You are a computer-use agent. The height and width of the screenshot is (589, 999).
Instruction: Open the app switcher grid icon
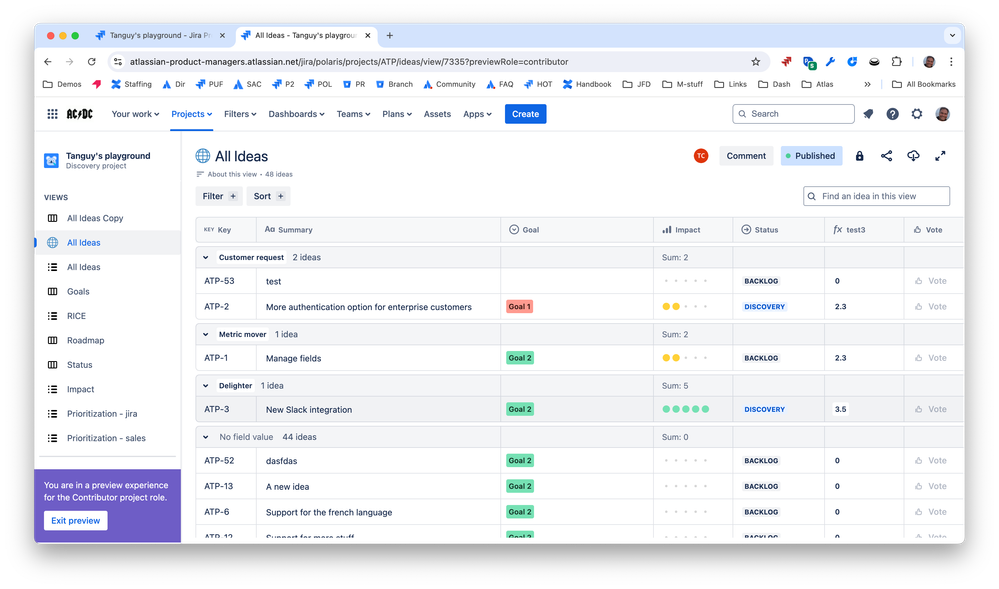click(52, 114)
